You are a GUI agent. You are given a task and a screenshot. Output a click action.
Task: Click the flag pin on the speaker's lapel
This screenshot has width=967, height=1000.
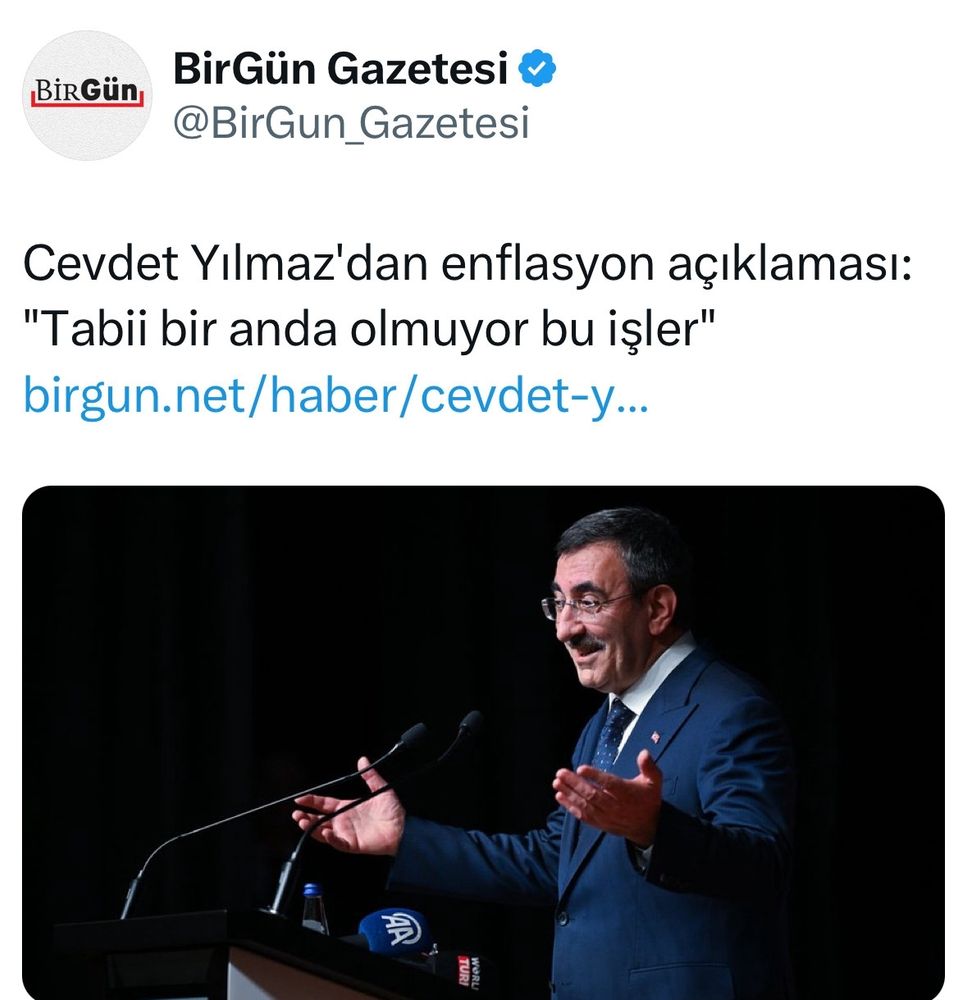click(654, 737)
